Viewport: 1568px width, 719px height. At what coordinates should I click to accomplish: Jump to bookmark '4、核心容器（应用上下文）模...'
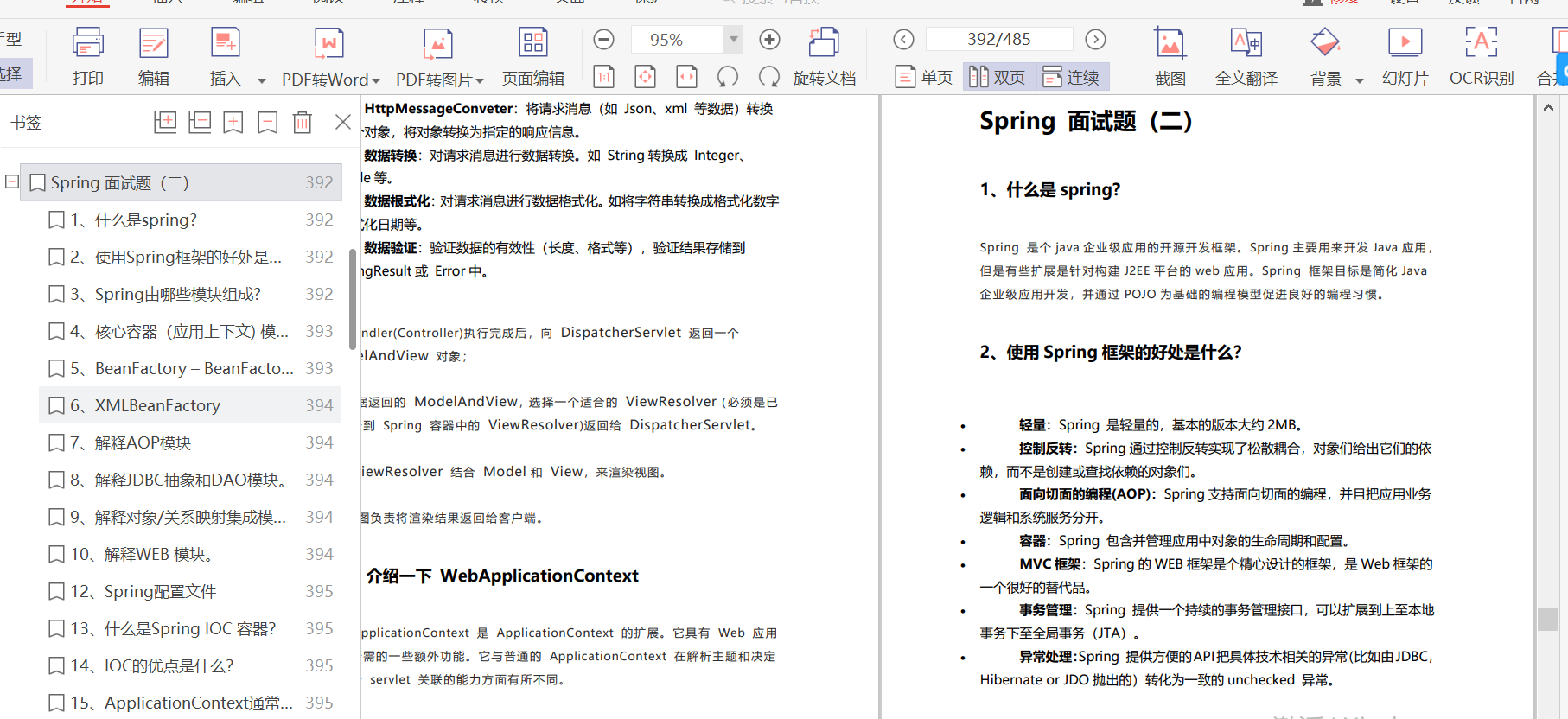179,331
